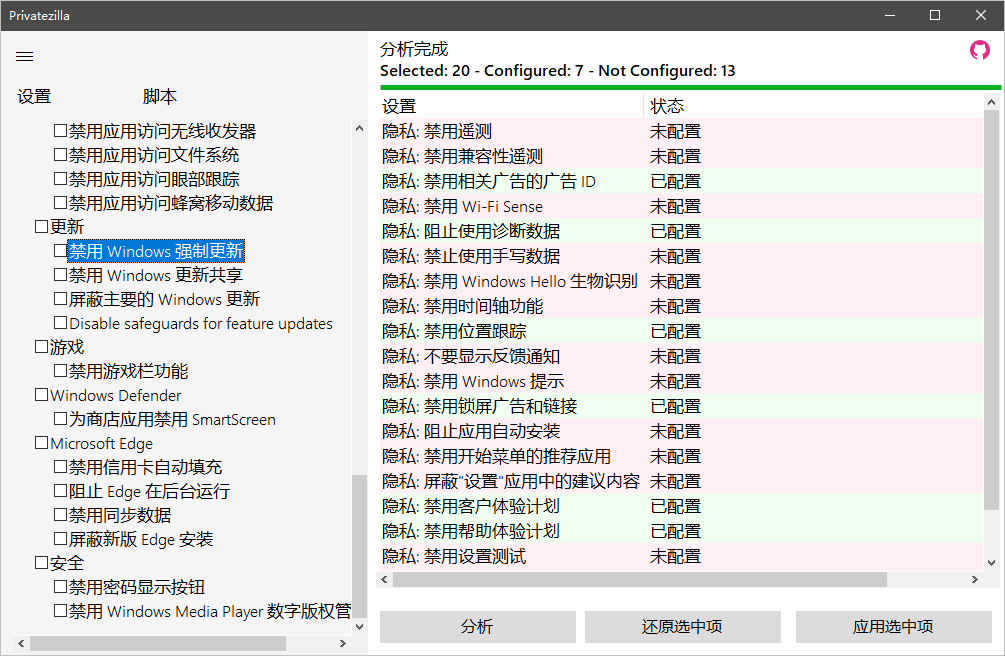
Task: Select row 隐私: 禁用 Wi-Fi Sense
Action: point(681,206)
